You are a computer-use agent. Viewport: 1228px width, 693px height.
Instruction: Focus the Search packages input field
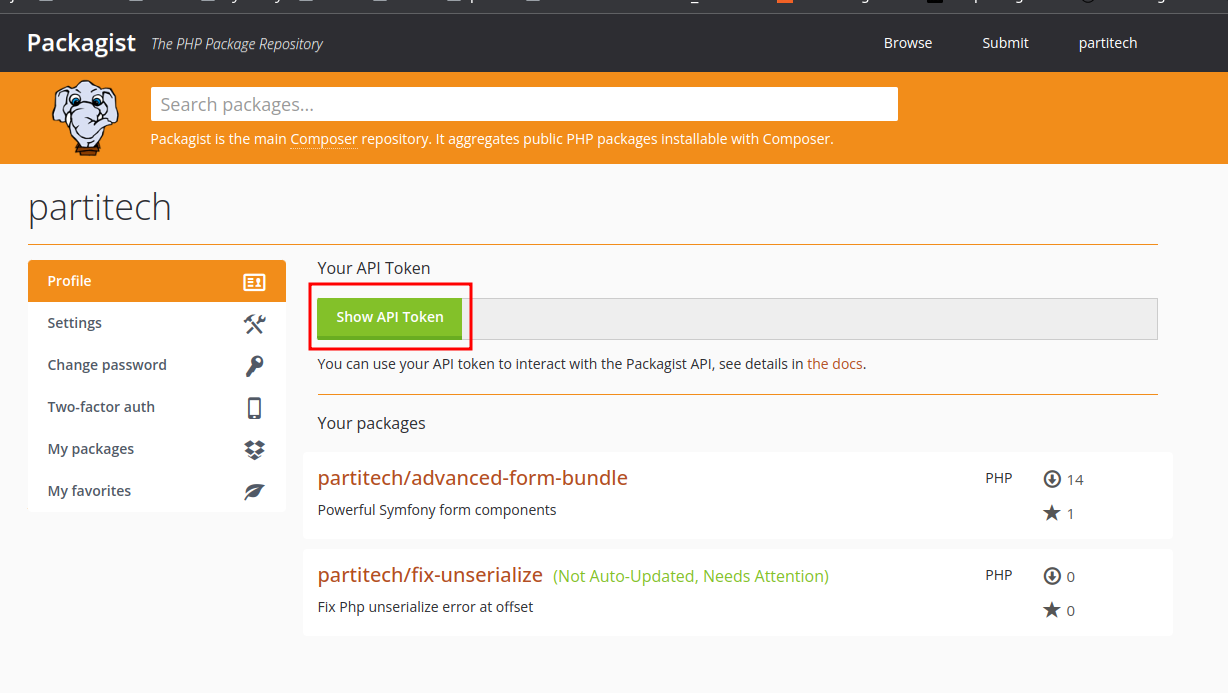524,104
